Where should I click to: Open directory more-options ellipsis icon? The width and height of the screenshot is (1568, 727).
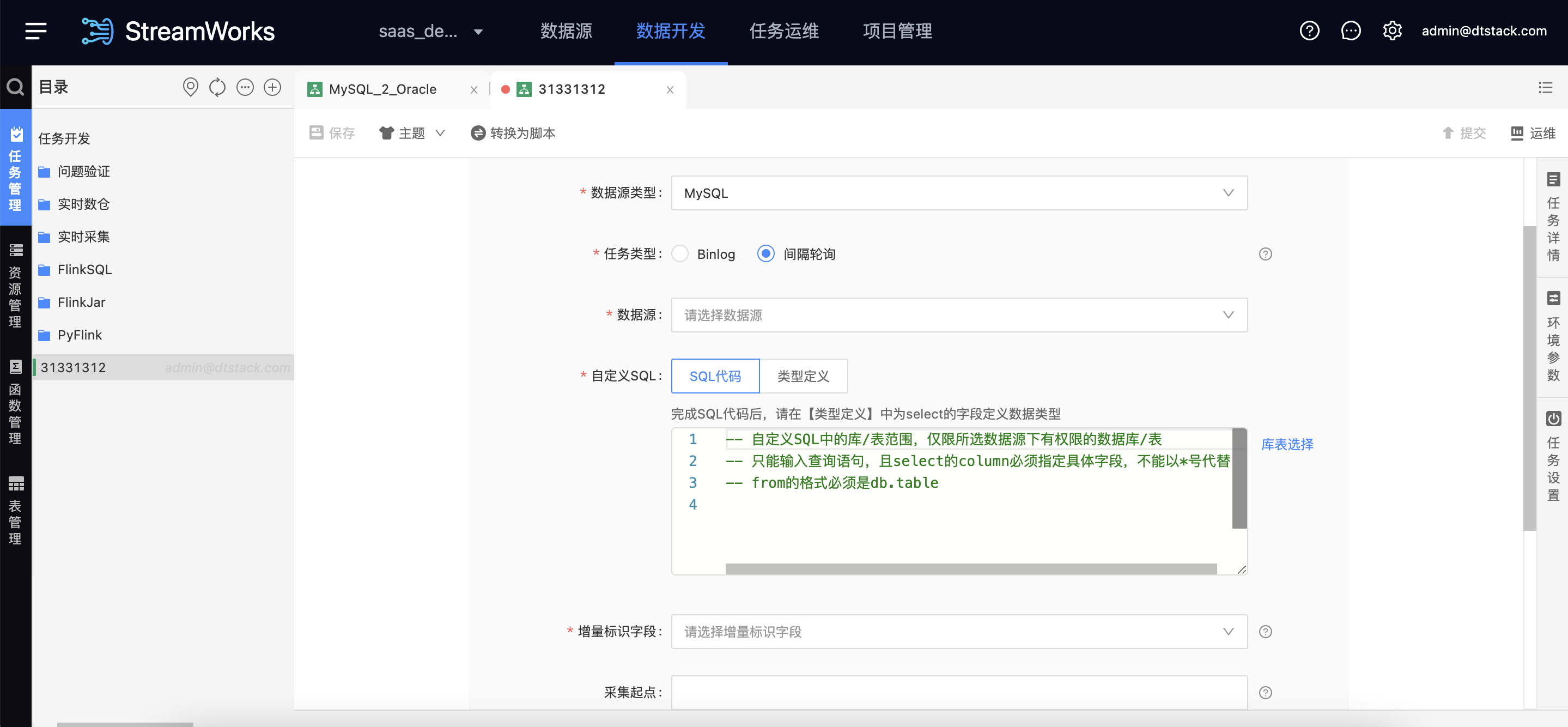(x=245, y=88)
